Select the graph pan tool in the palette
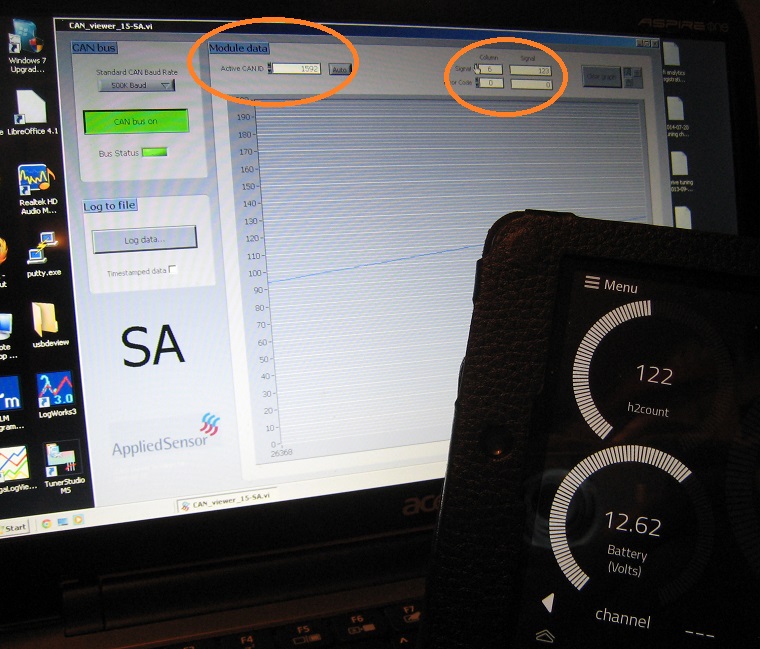The image size is (760, 649). pos(629,83)
